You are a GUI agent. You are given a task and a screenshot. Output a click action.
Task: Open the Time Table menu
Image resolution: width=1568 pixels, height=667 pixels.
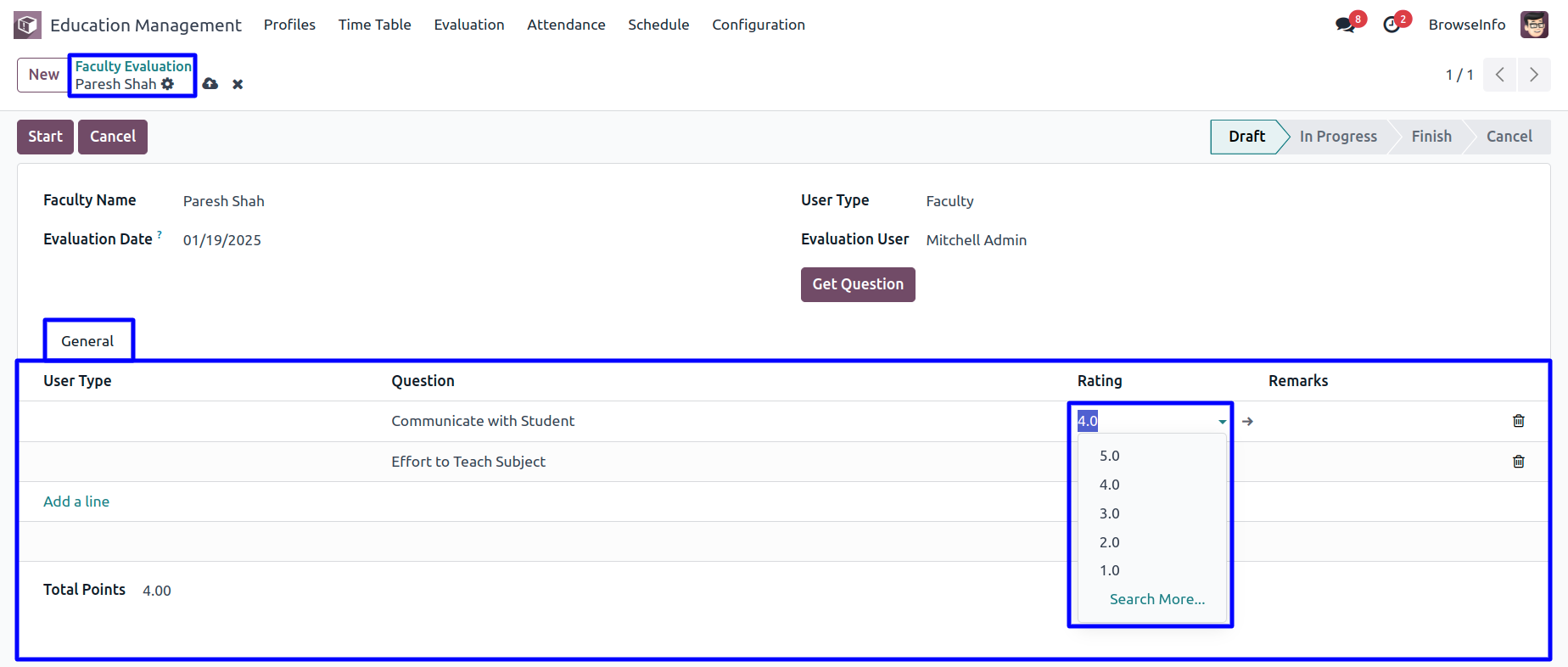pos(374,25)
